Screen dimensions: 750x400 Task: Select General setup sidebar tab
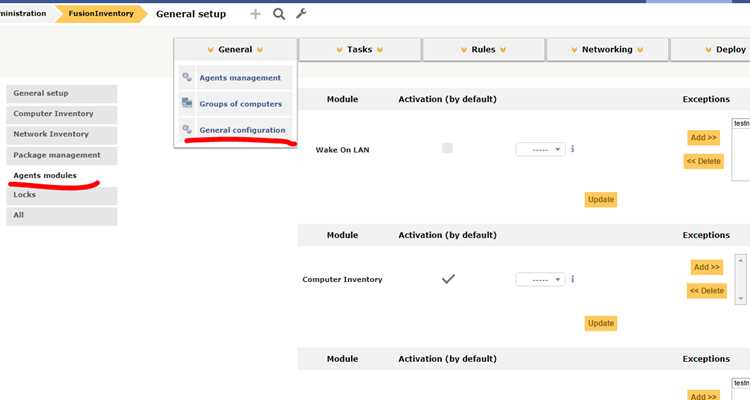click(62, 93)
